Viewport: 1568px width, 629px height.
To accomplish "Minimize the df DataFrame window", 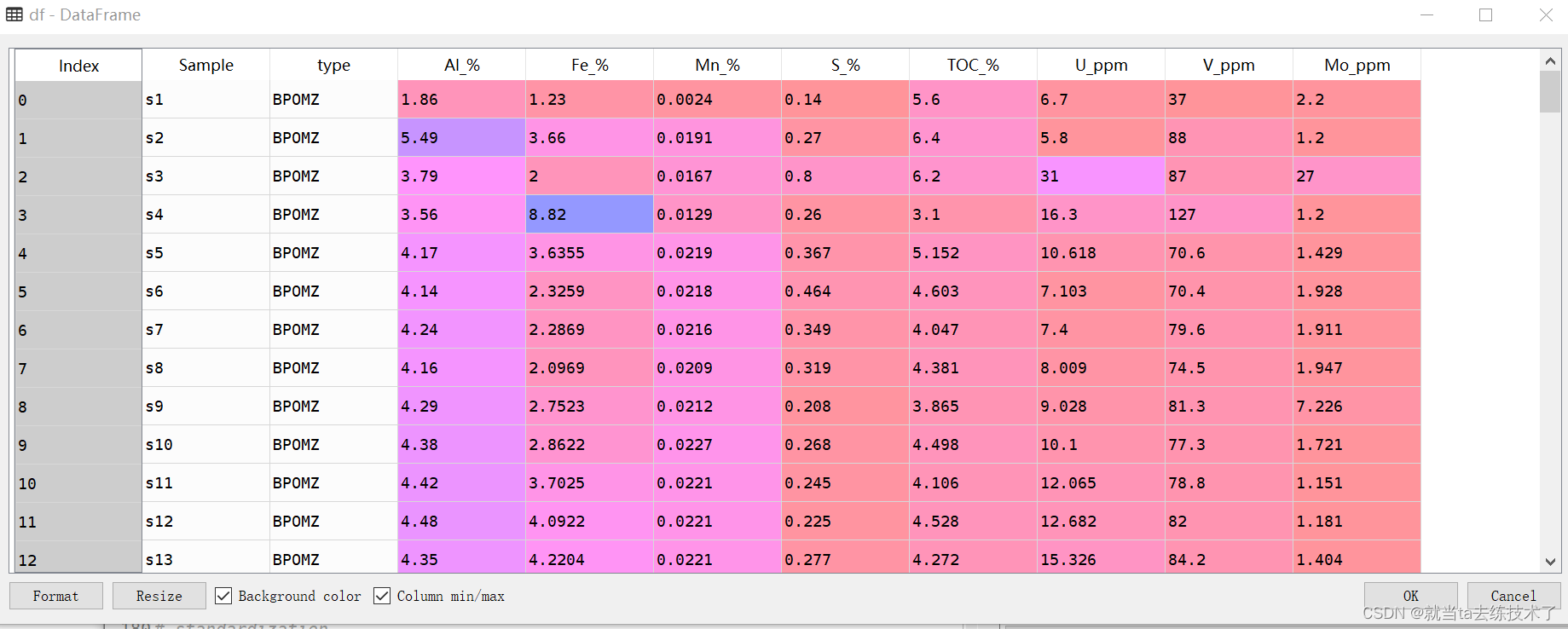I will click(1427, 14).
